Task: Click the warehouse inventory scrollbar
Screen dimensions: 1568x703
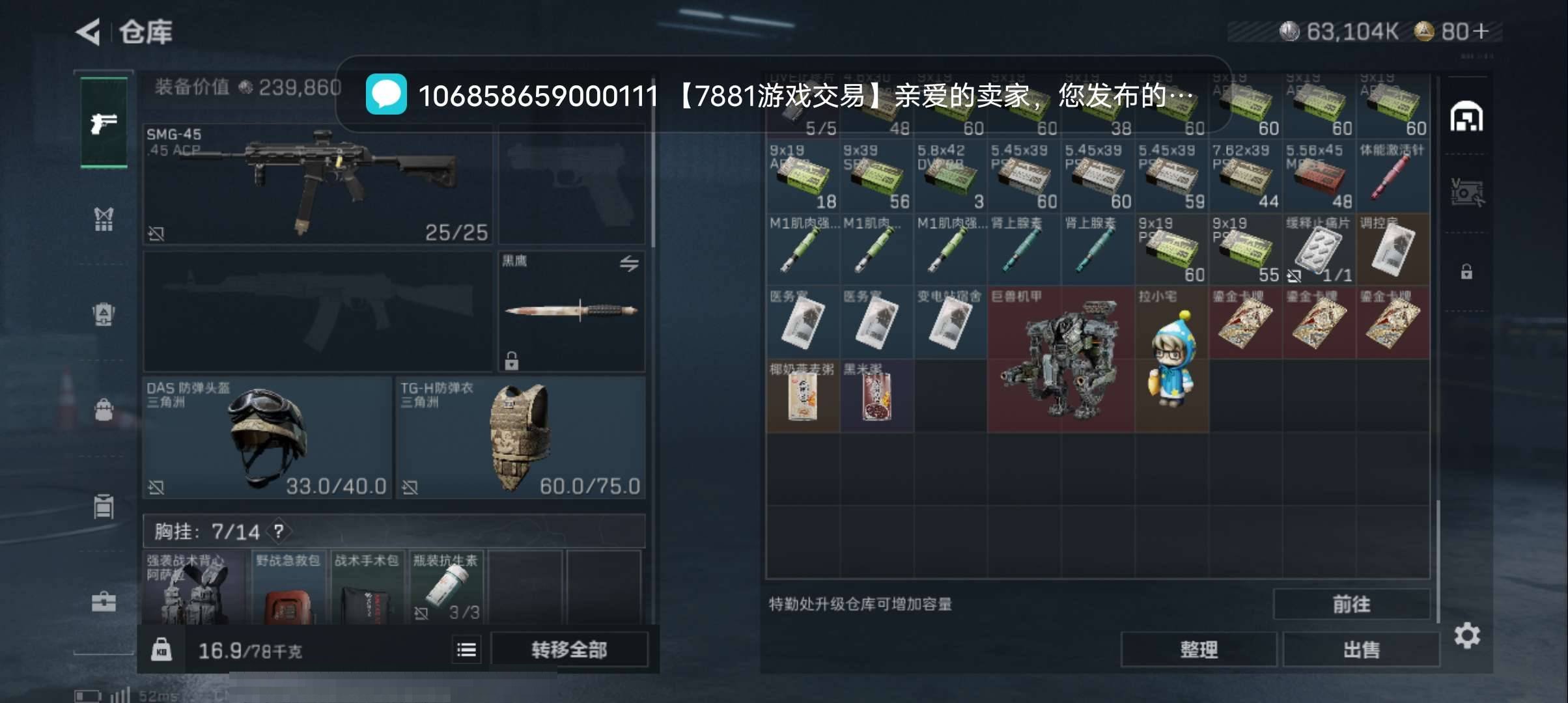Action: coord(1438,560)
